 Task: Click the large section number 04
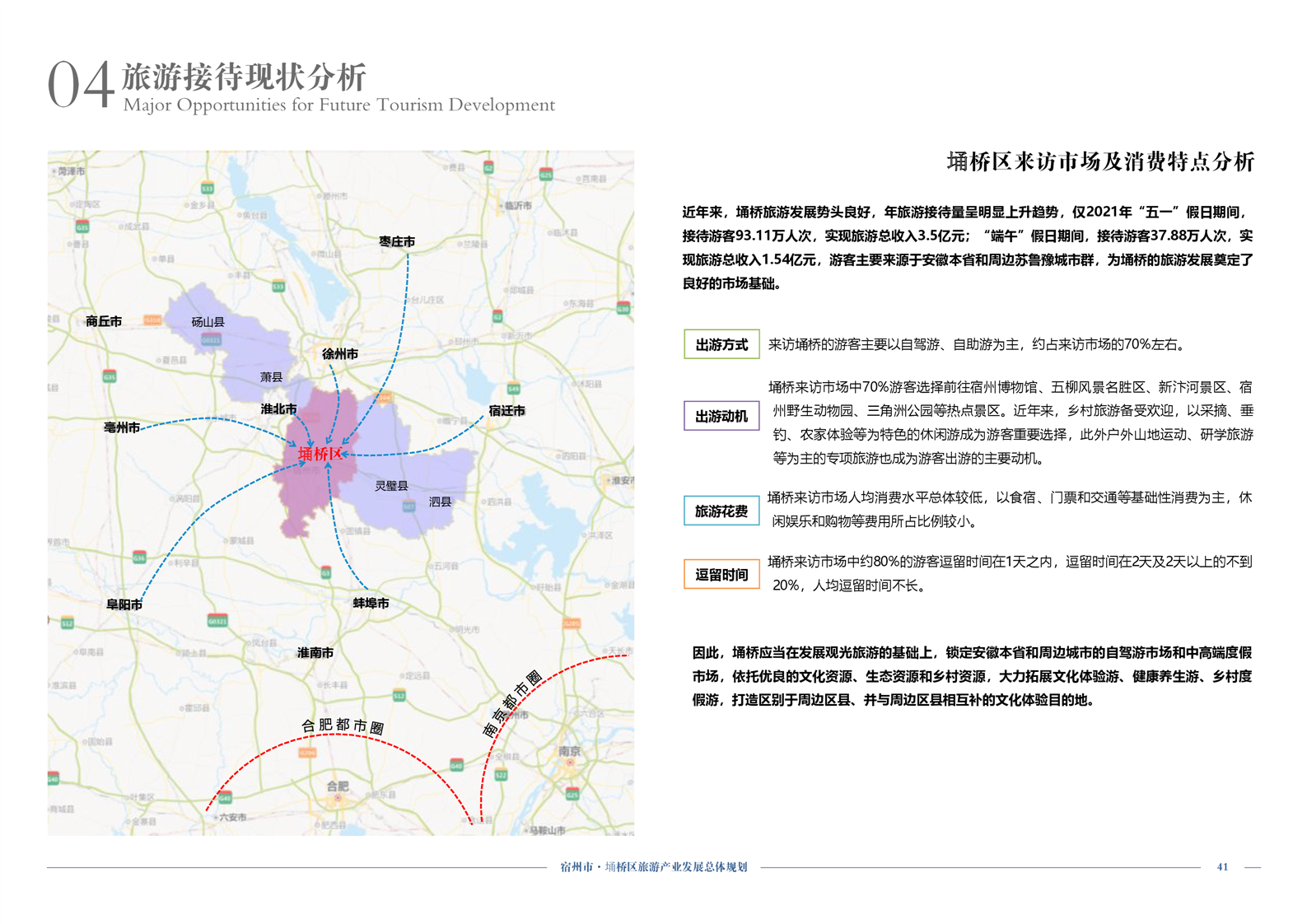pos(80,85)
